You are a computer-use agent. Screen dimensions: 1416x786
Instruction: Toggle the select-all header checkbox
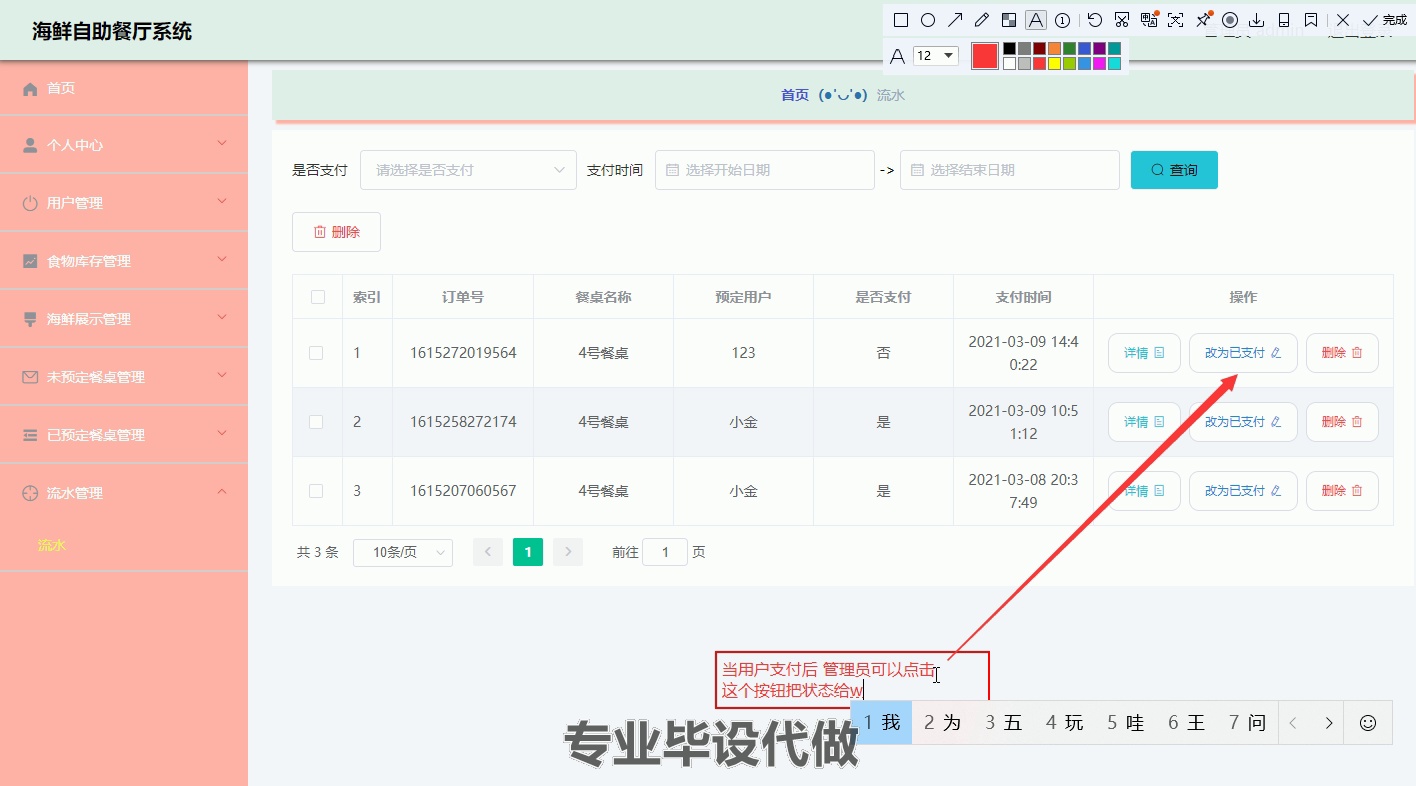click(318, 297)
